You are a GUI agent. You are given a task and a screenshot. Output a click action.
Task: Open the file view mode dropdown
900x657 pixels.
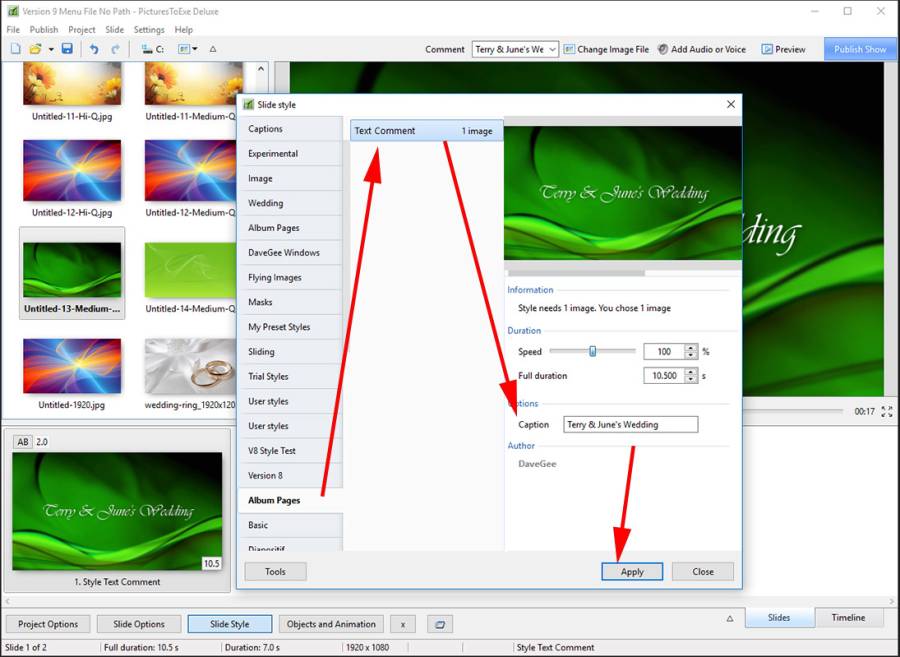pos(187,49)
